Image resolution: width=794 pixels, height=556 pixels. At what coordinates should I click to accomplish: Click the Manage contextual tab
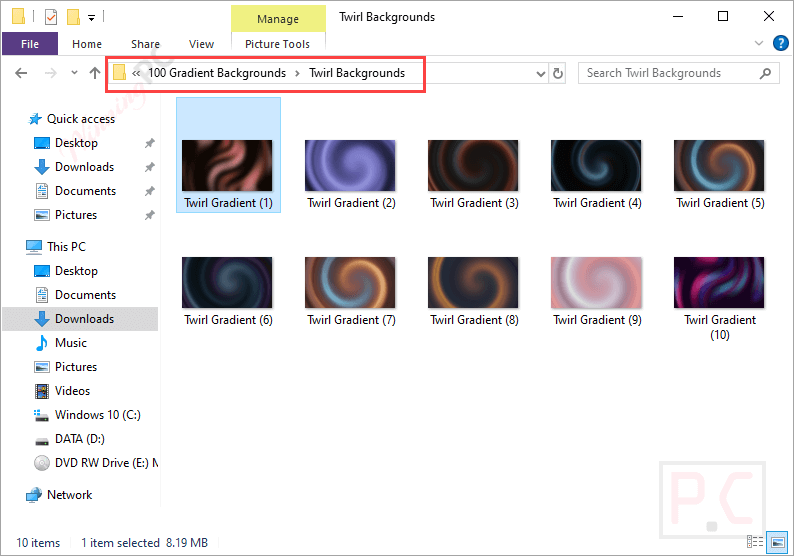[x=278, y=19]
